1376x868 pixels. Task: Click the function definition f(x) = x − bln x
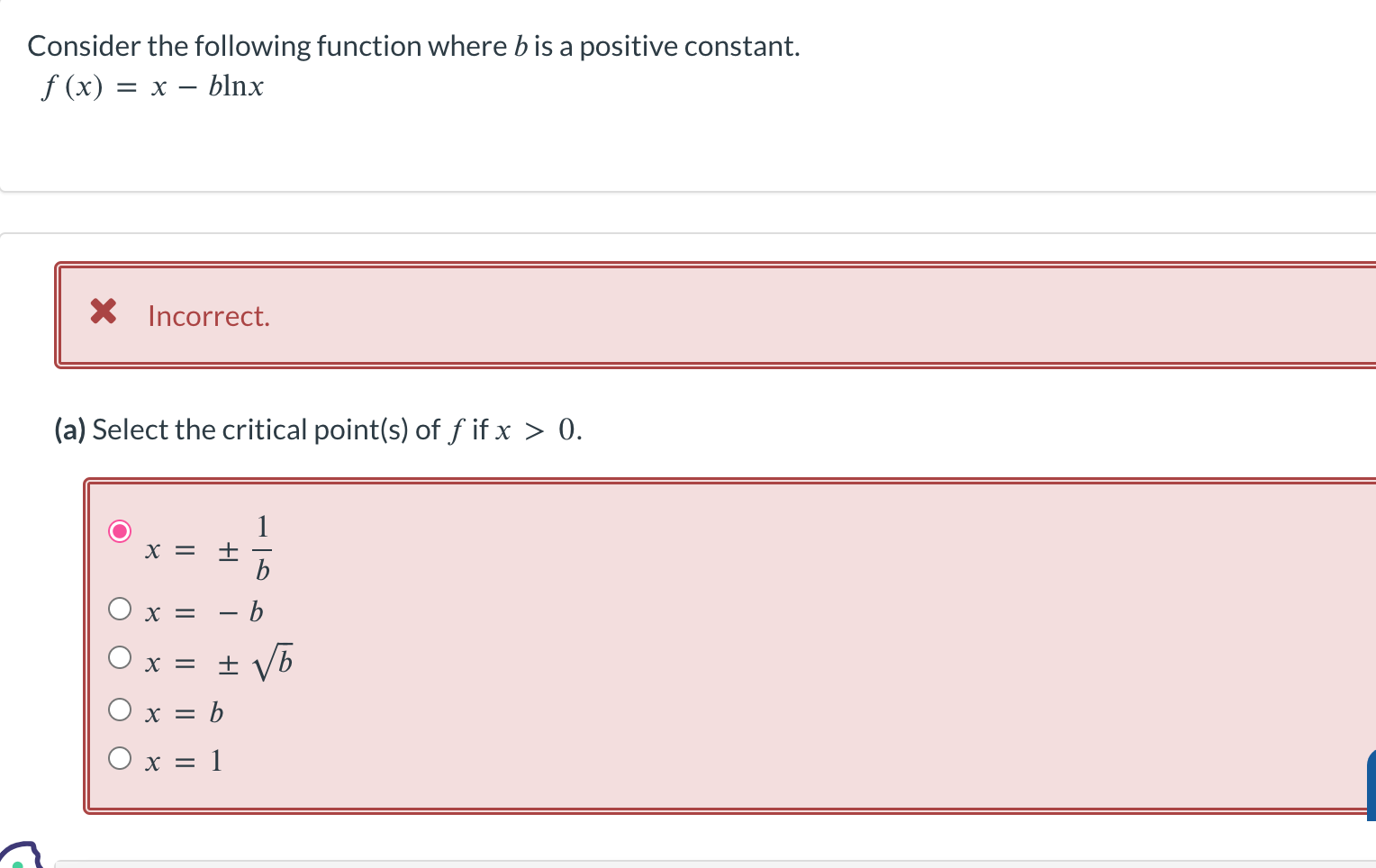coord(151,86)
